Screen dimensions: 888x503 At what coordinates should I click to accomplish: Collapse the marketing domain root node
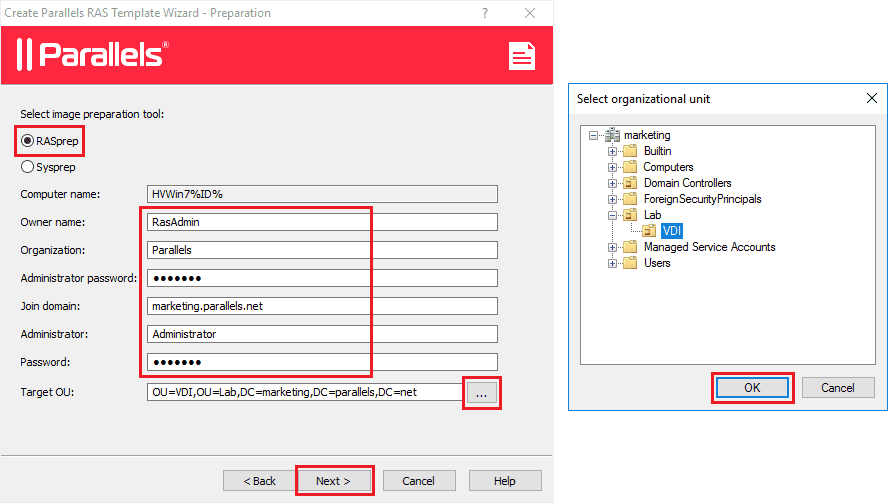pos(593,135)
